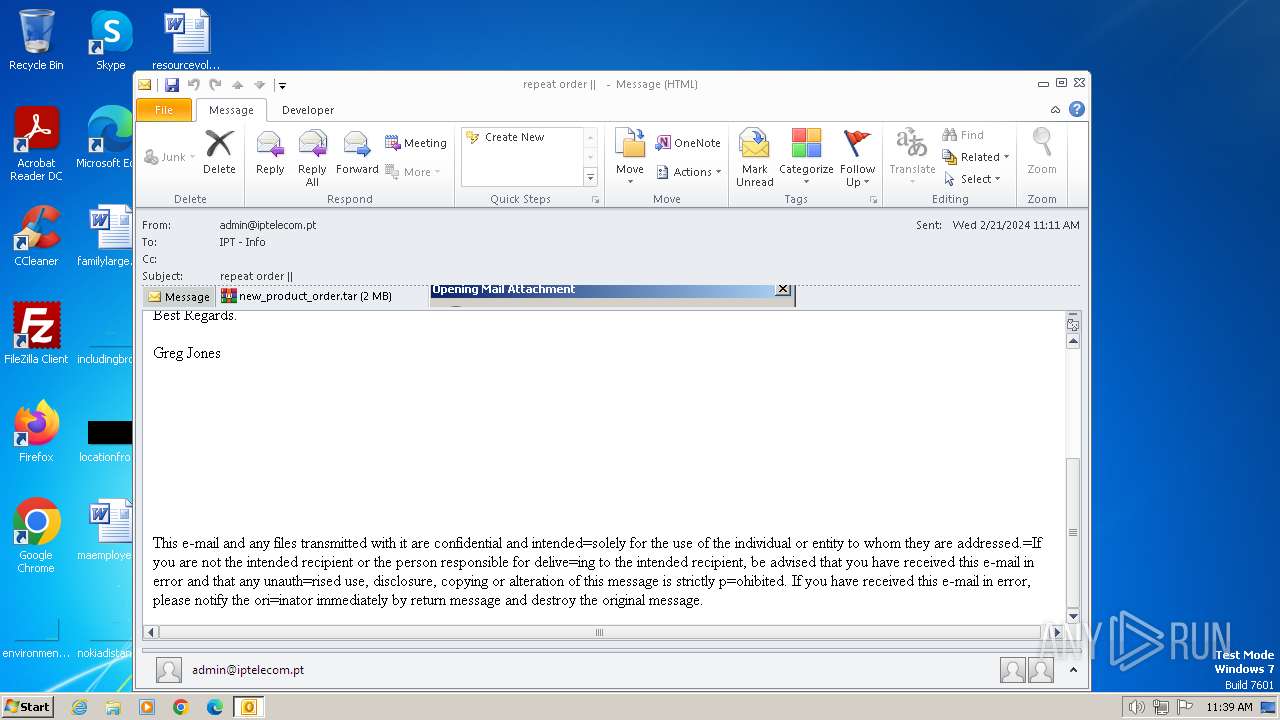Show the Message body tab
1280x720 pixels.
[x=179, y=297]
